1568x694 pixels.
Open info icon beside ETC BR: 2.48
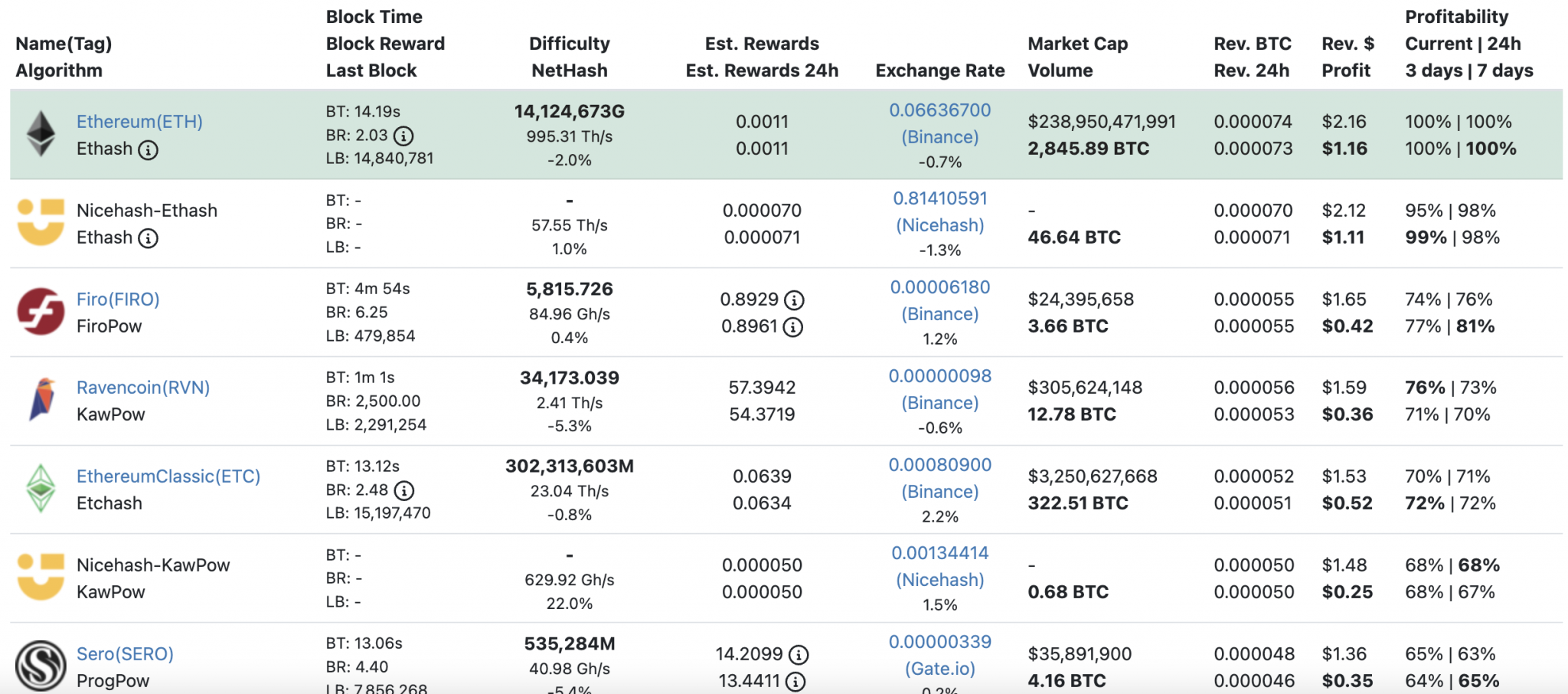(x=404, y=490)
